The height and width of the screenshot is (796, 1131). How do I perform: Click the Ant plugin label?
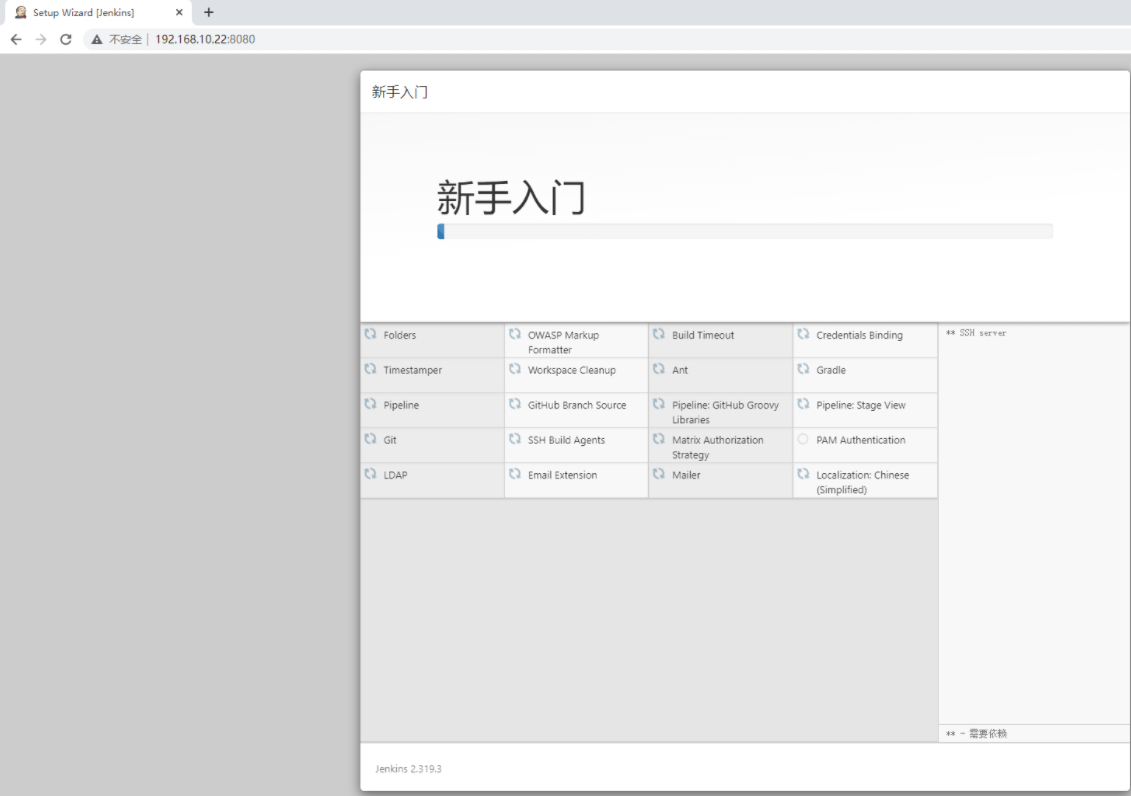(679, 370)
